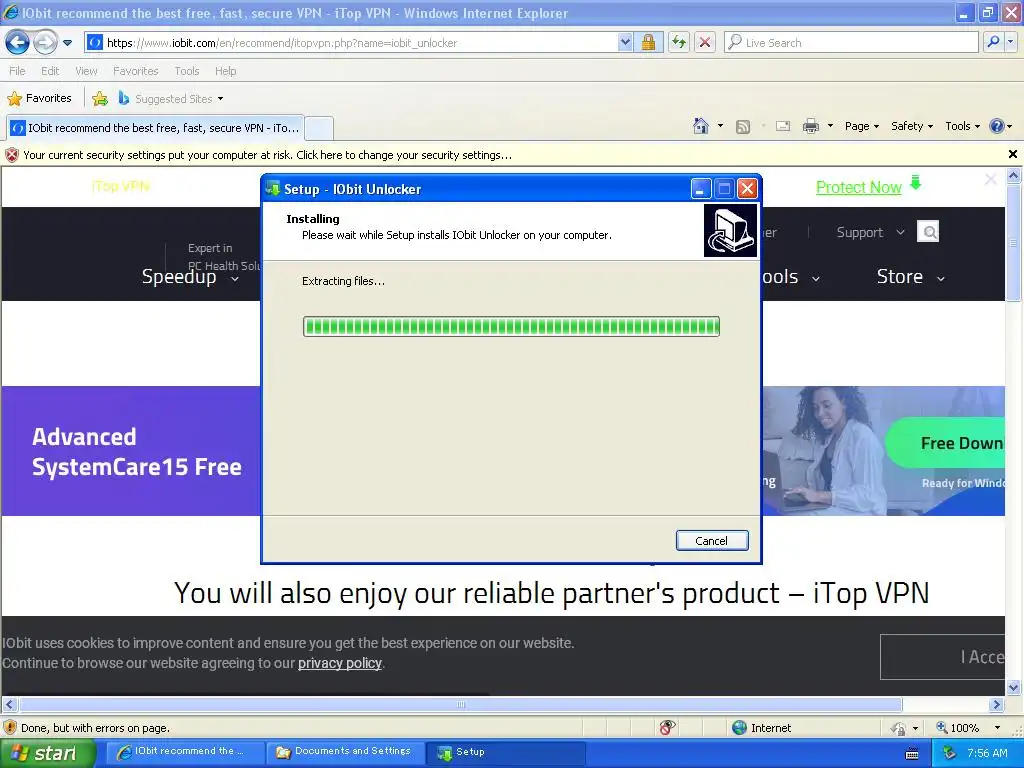1024x768 pixels.
Task: Click the search magnifier button
Action: pyautogui.click(x=993, y=42)
